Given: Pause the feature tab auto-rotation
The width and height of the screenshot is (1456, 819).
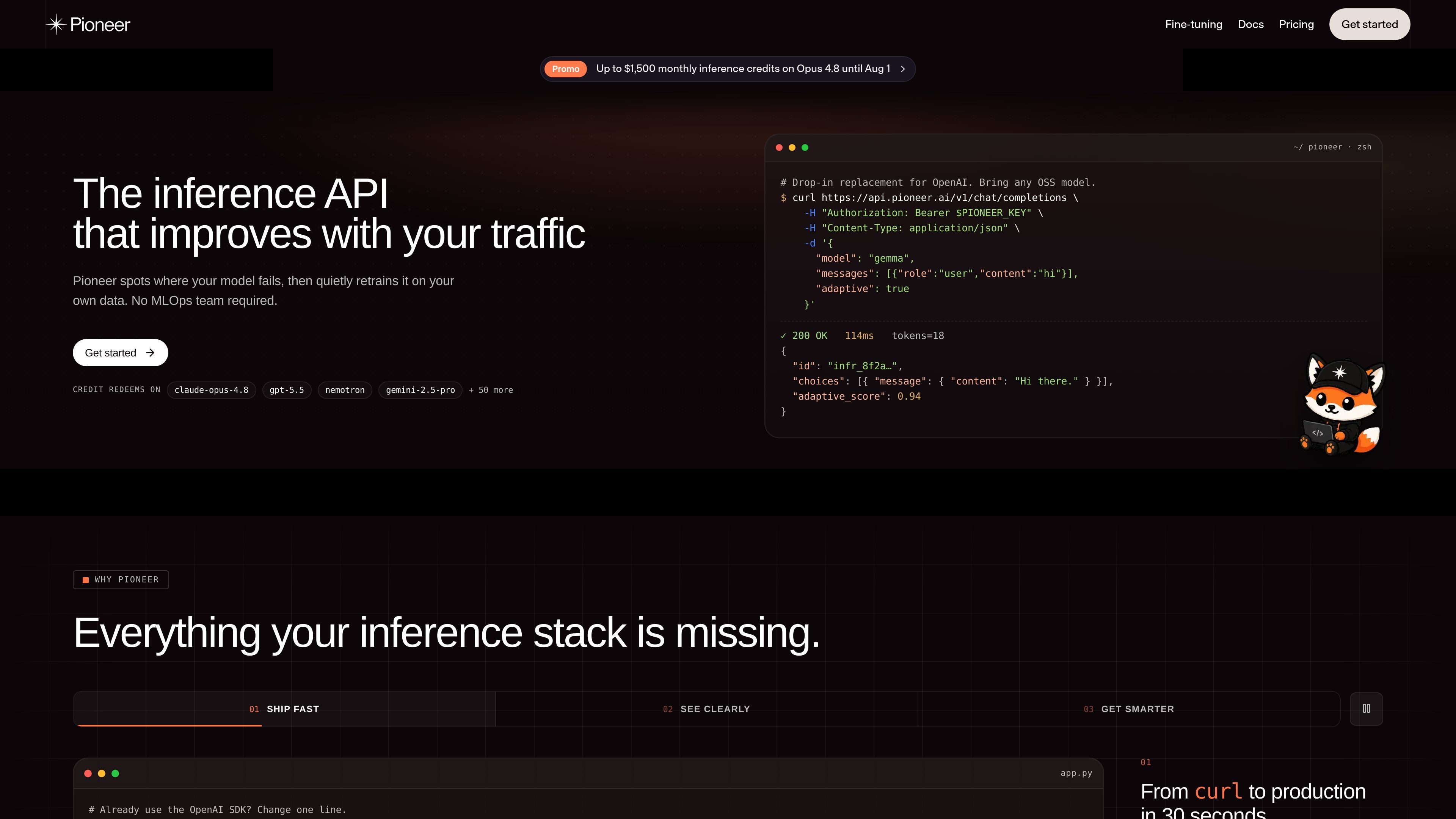Looking at the screenshot, I should click(x=1366, y=709).
